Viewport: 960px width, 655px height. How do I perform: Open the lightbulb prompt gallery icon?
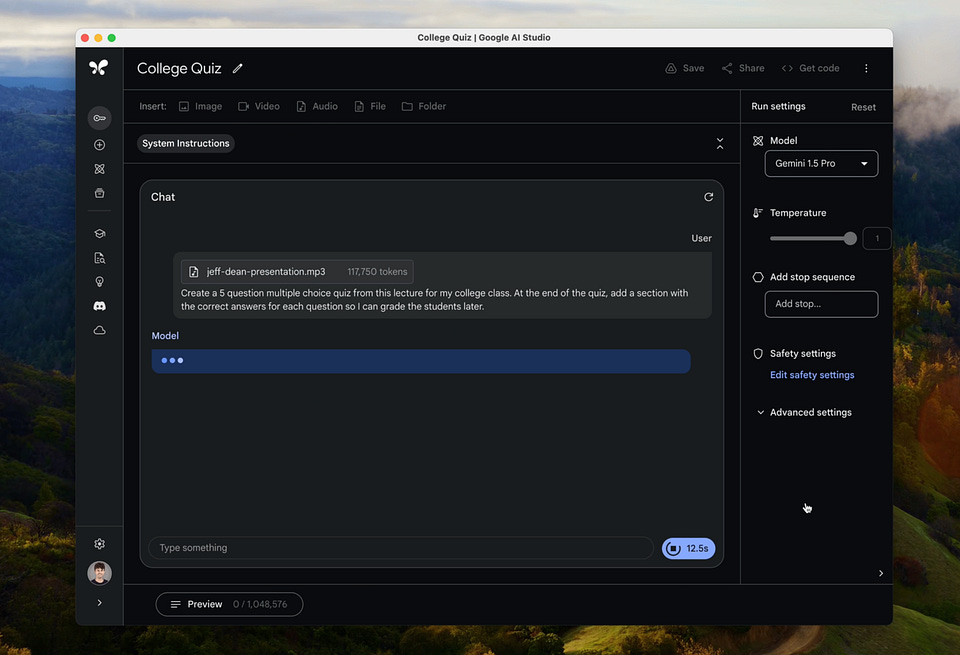[x=99, y=282]
